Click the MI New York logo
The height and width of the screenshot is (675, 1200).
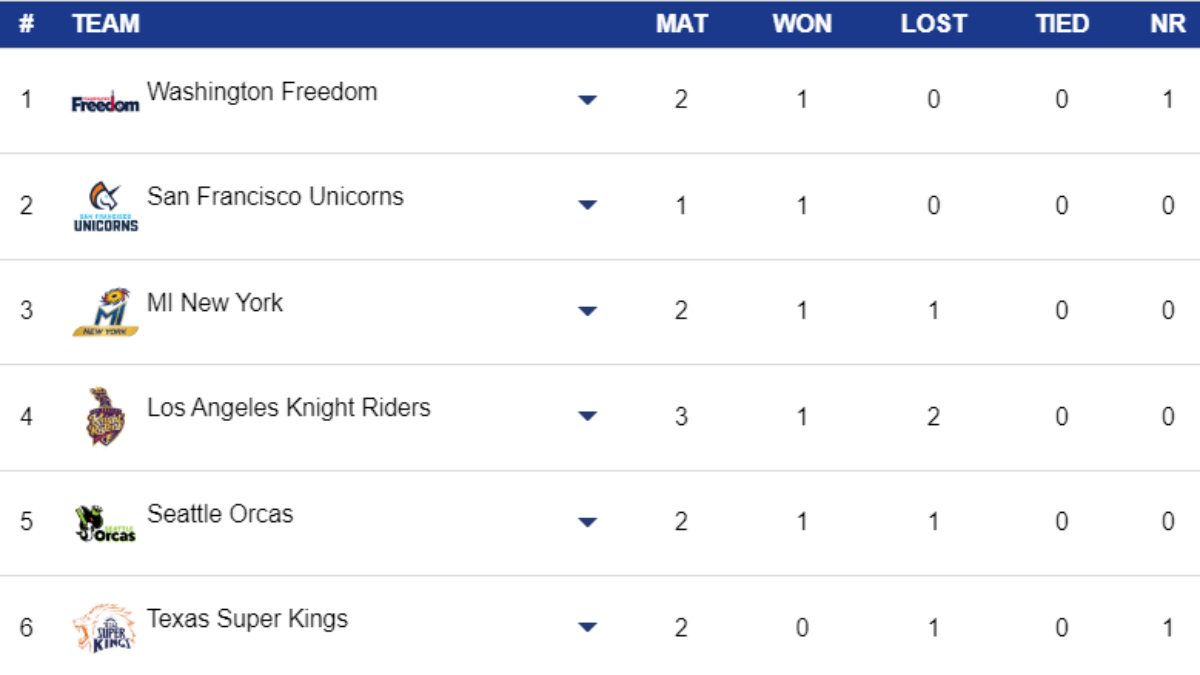[105, 312]
